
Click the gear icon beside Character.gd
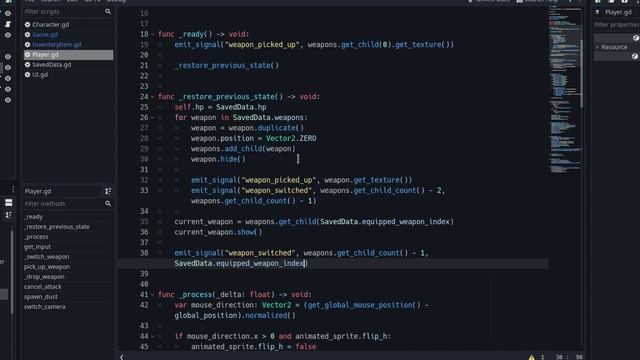(x=27, y=24)
